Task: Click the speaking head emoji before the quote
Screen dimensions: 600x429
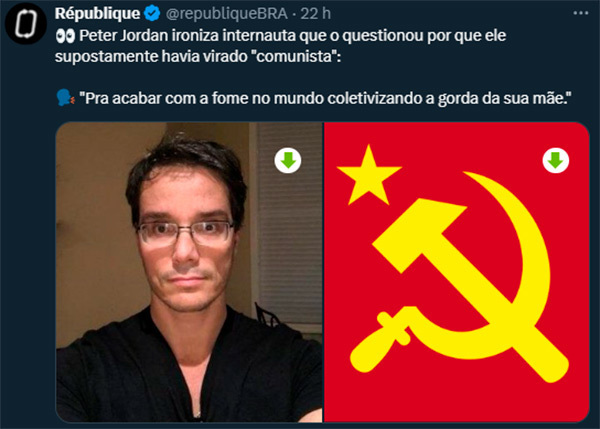Action: click(x=65, y=98)
